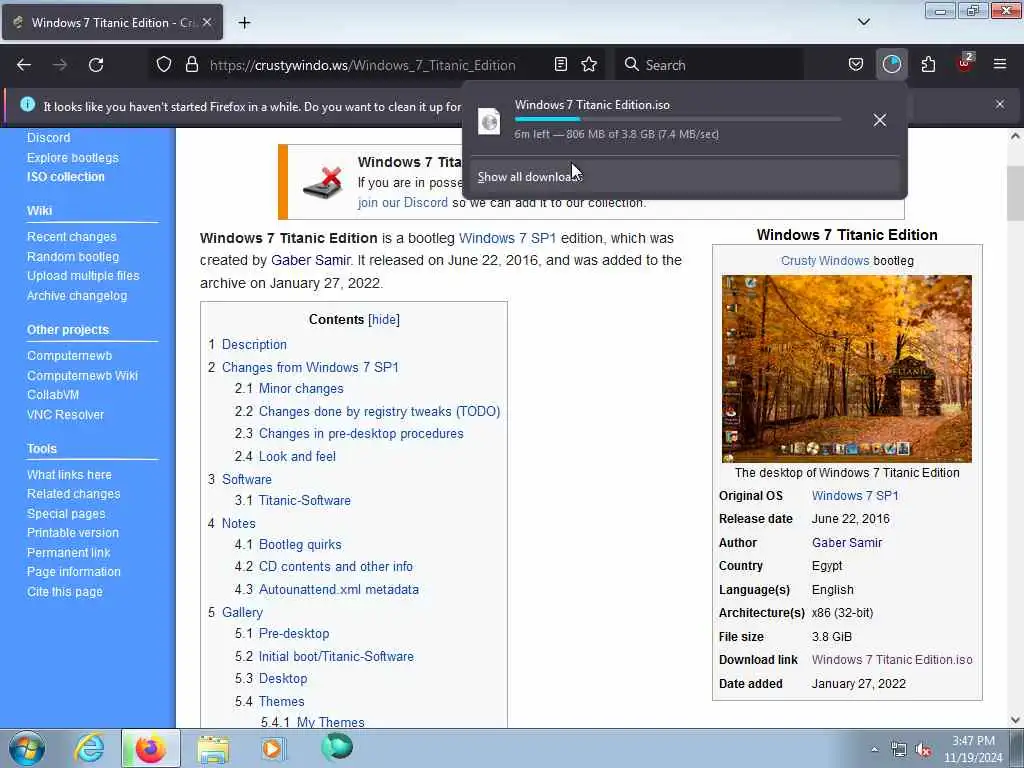The height and width of the screenshot is (768, 1024).
Task: Focus the Search box in toolbar
Action: tap(712, 65)
